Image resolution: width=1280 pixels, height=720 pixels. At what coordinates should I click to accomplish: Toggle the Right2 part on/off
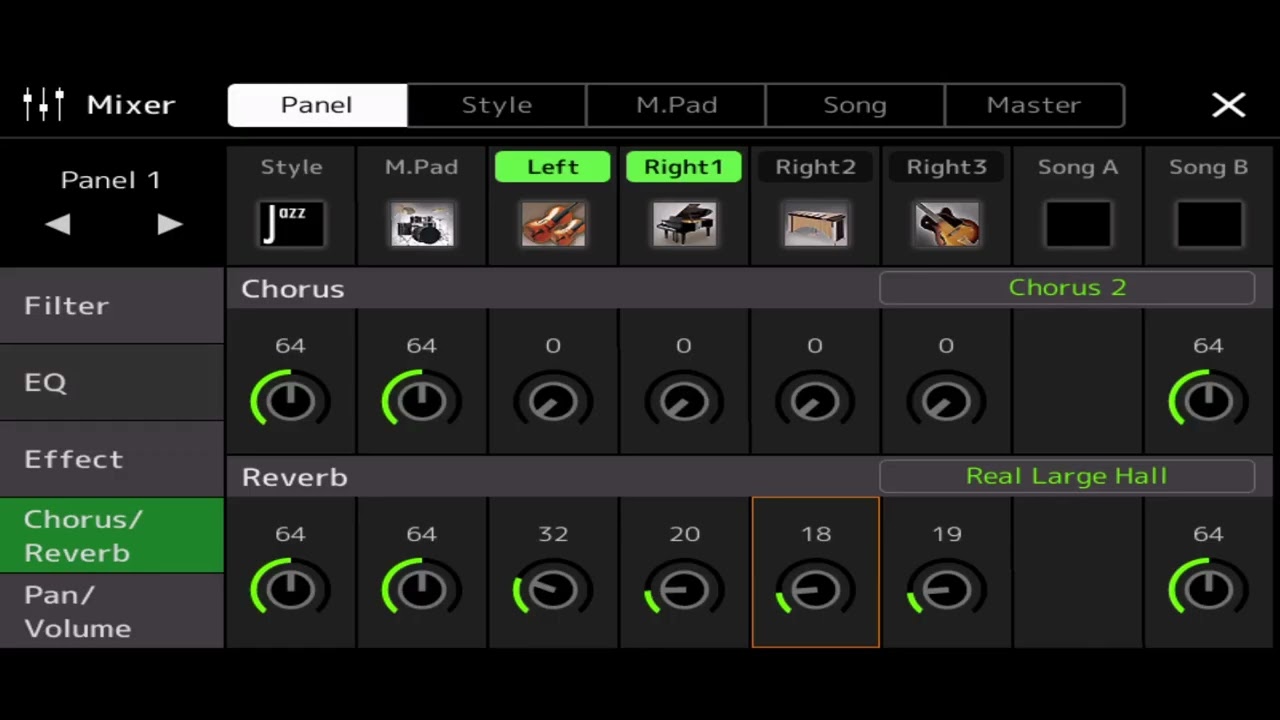tap(815, 167)
